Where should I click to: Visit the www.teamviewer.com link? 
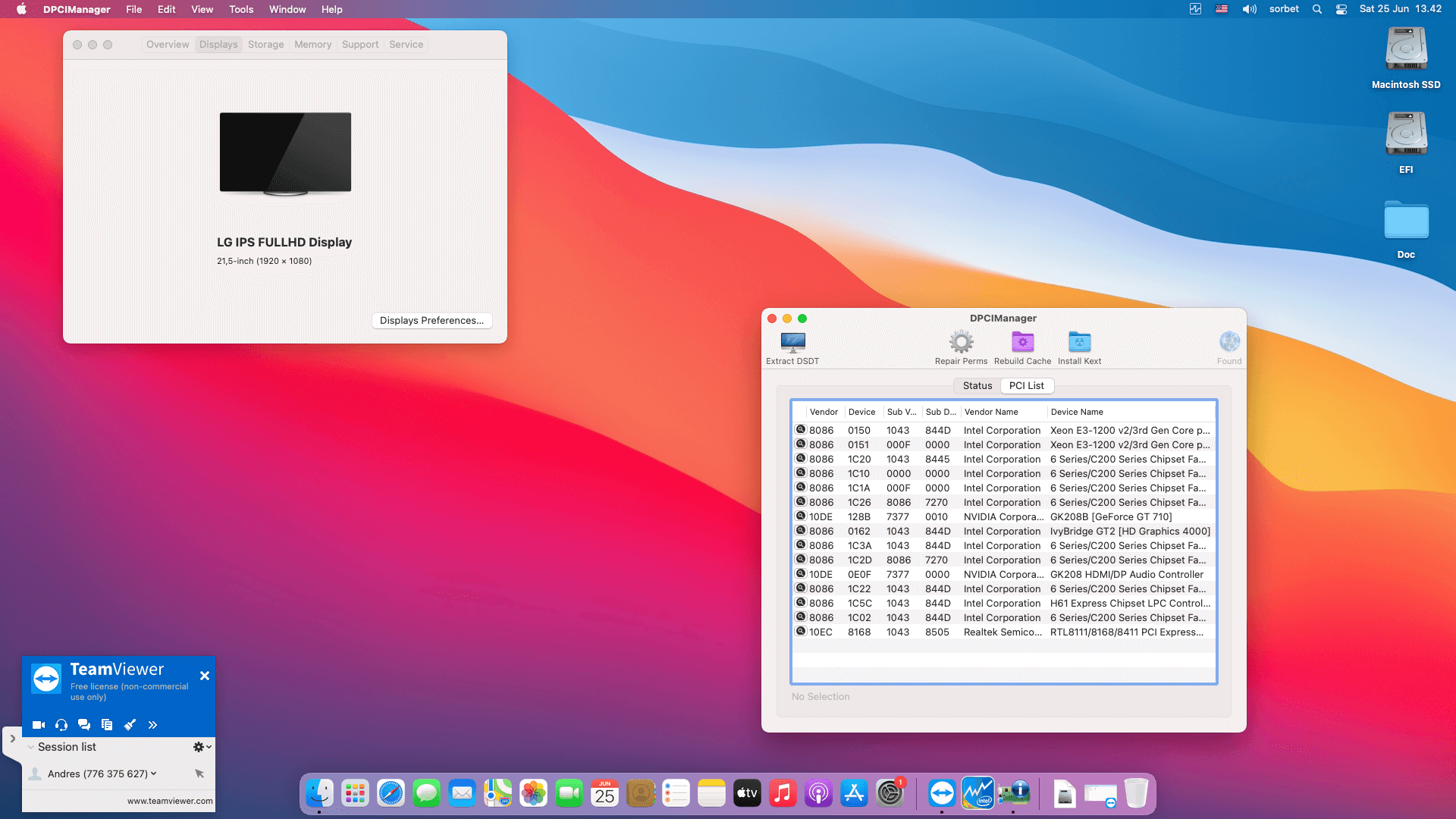pos(170,801)
